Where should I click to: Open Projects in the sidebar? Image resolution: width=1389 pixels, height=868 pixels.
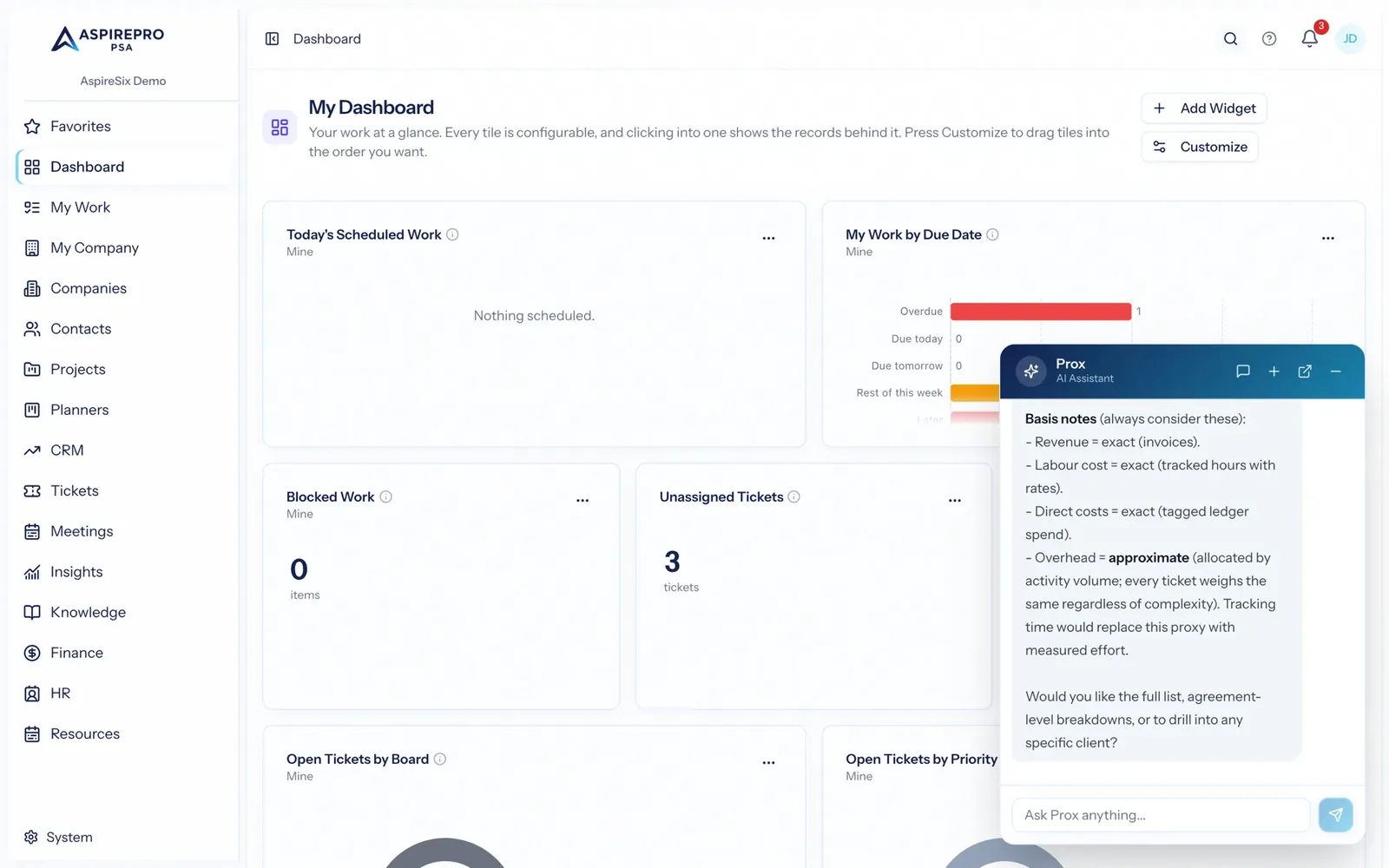click(124, 370)
